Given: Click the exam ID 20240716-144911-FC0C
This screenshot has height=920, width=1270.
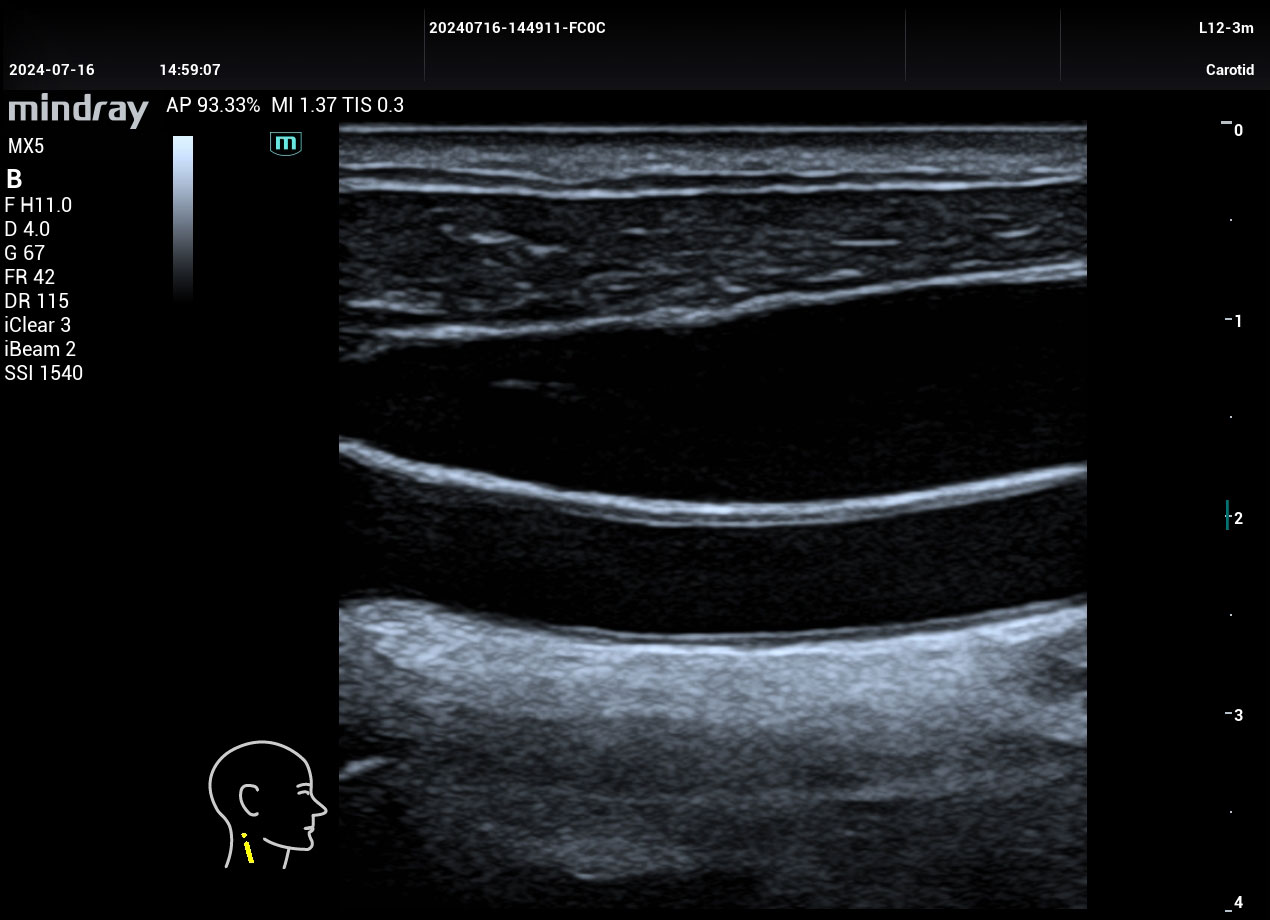Looking at the screenshot, I should coord(517,28).
